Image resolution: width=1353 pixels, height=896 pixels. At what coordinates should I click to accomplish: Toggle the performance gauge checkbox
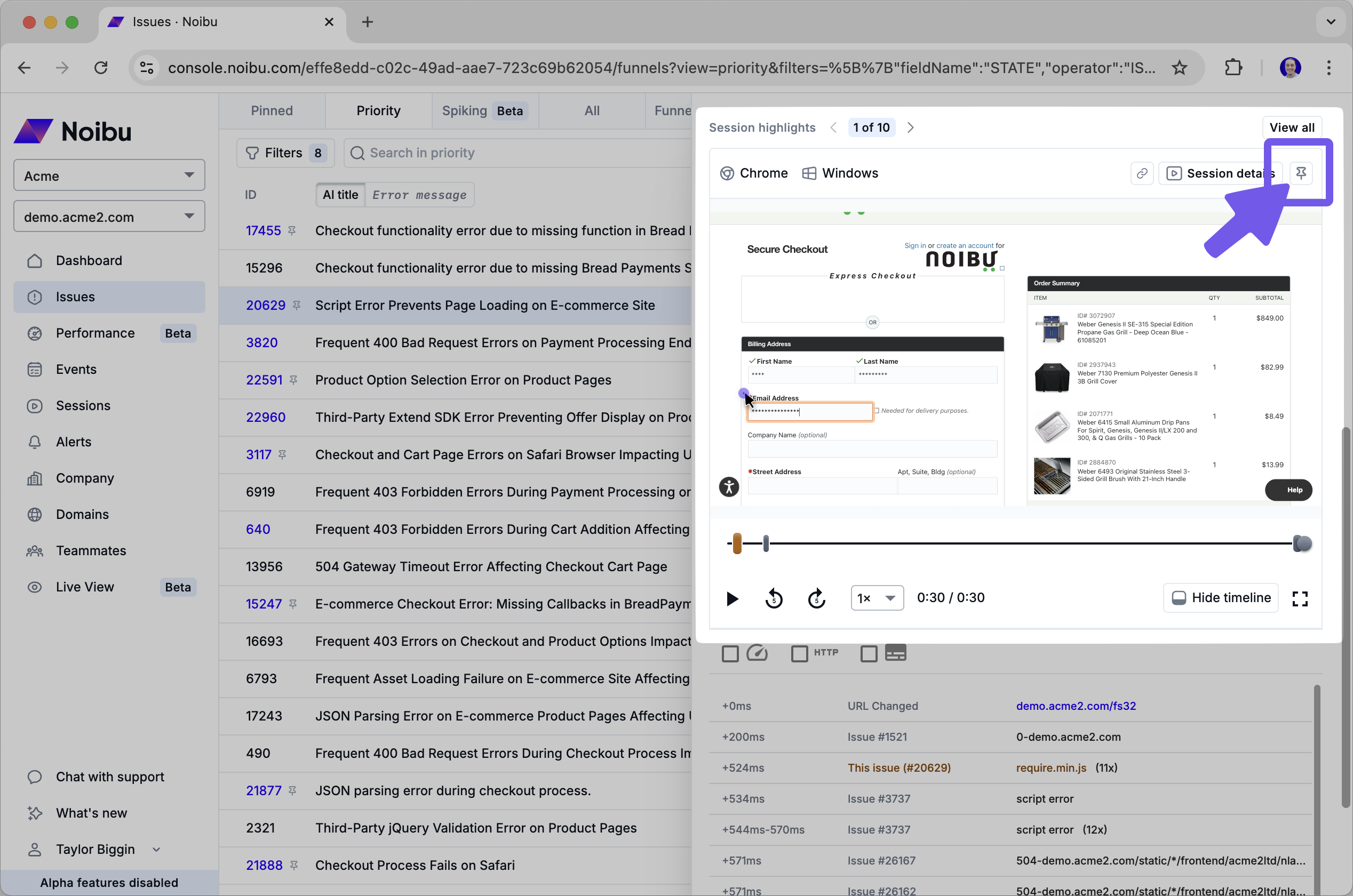[730, 653]
